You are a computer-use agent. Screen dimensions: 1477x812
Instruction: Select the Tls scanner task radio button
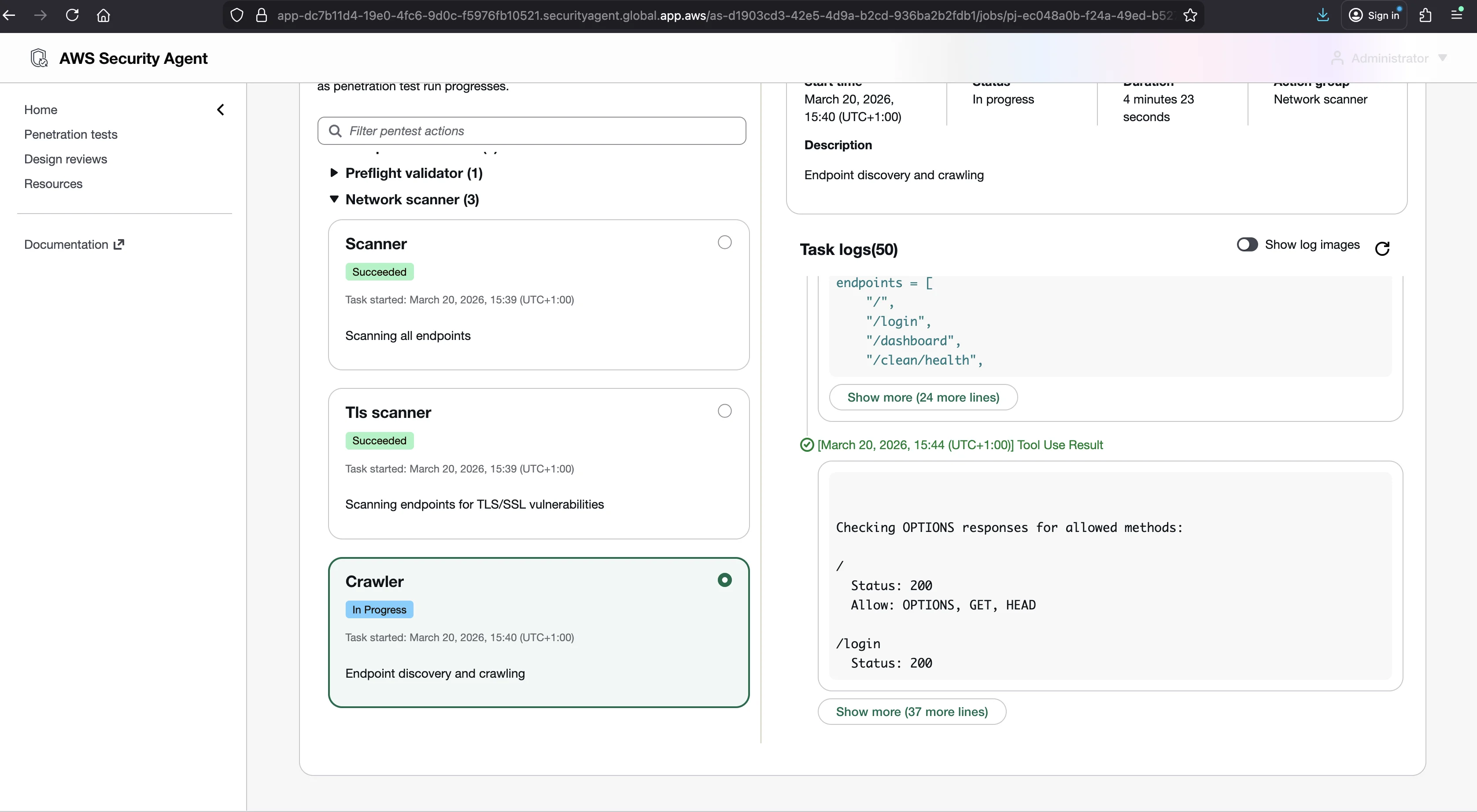click(725, 410)
